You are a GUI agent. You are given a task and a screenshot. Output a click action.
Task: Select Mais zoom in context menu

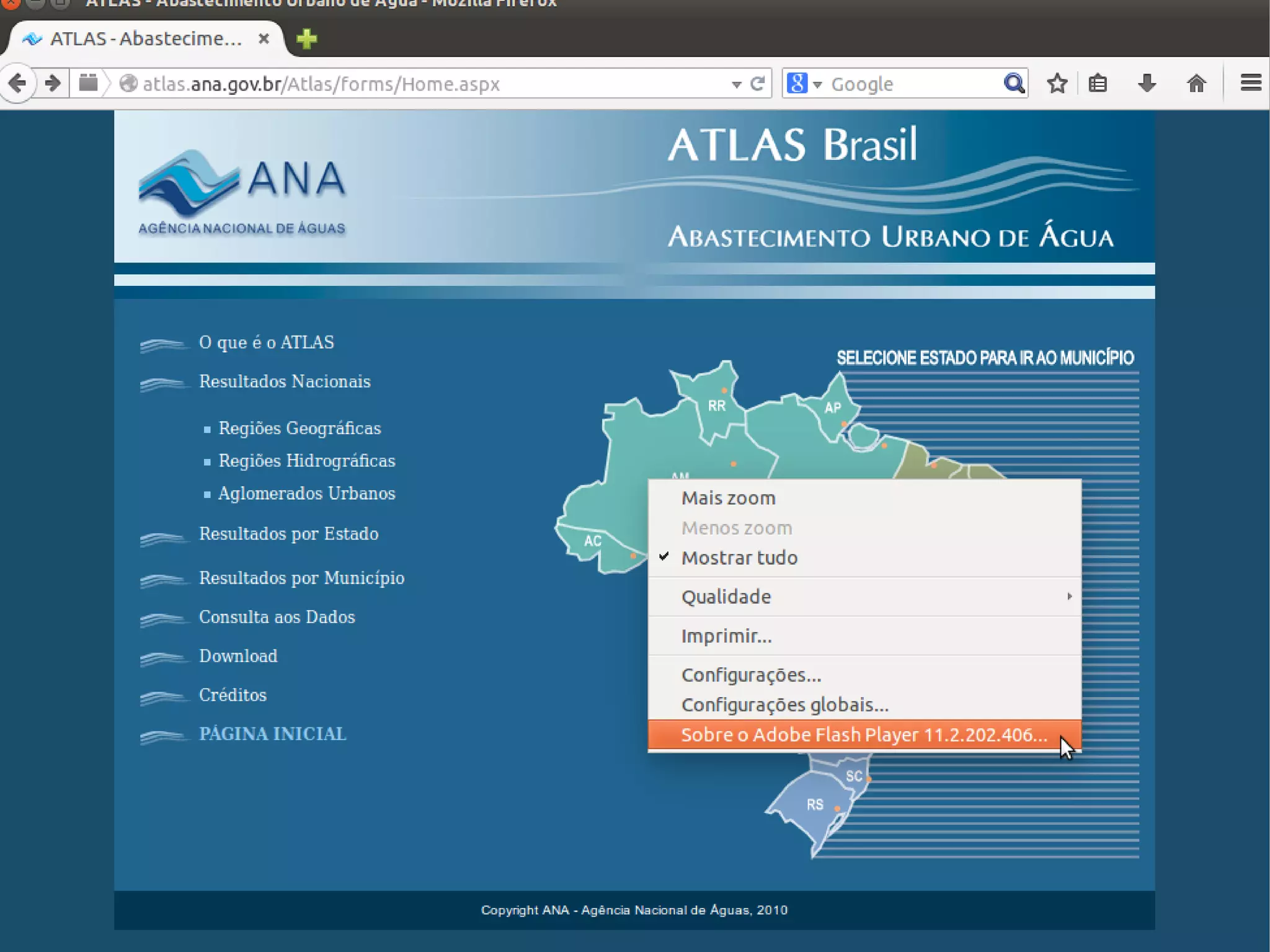point(728,498)
